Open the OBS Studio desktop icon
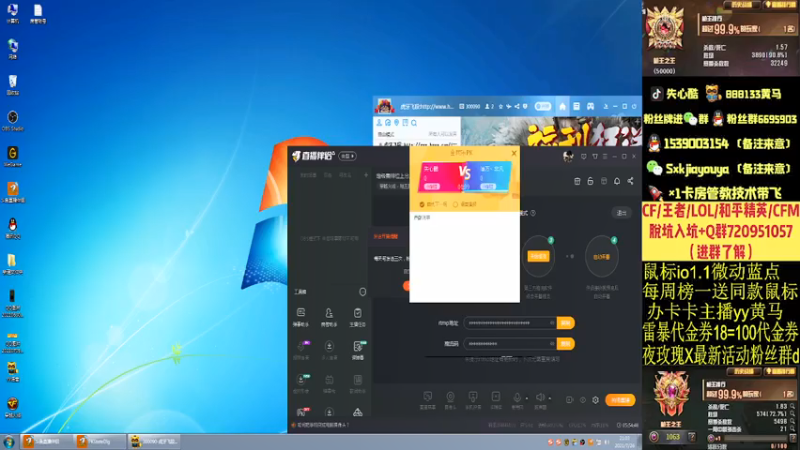 [13, 120]
